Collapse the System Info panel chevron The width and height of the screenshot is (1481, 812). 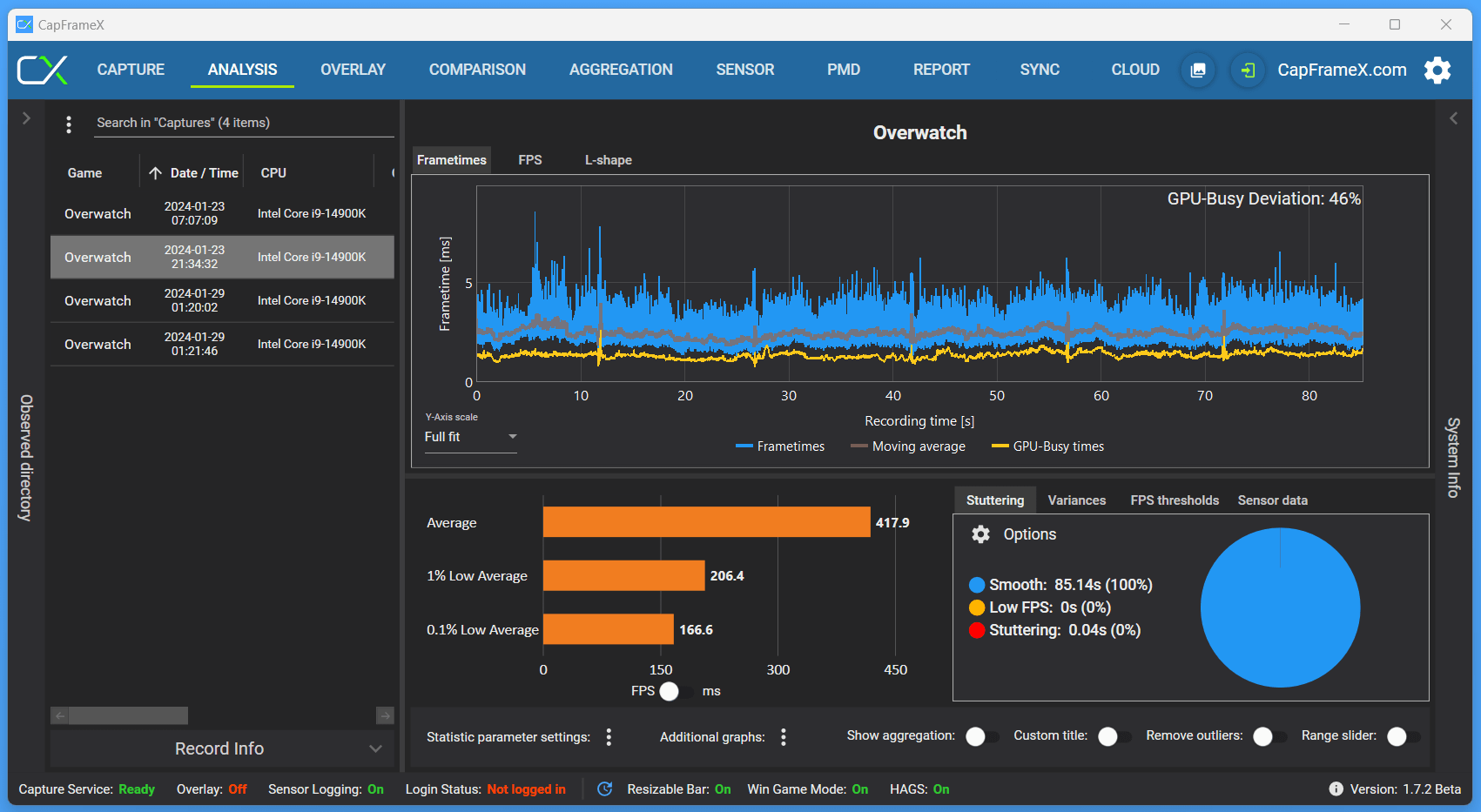tap(1453, 118)
